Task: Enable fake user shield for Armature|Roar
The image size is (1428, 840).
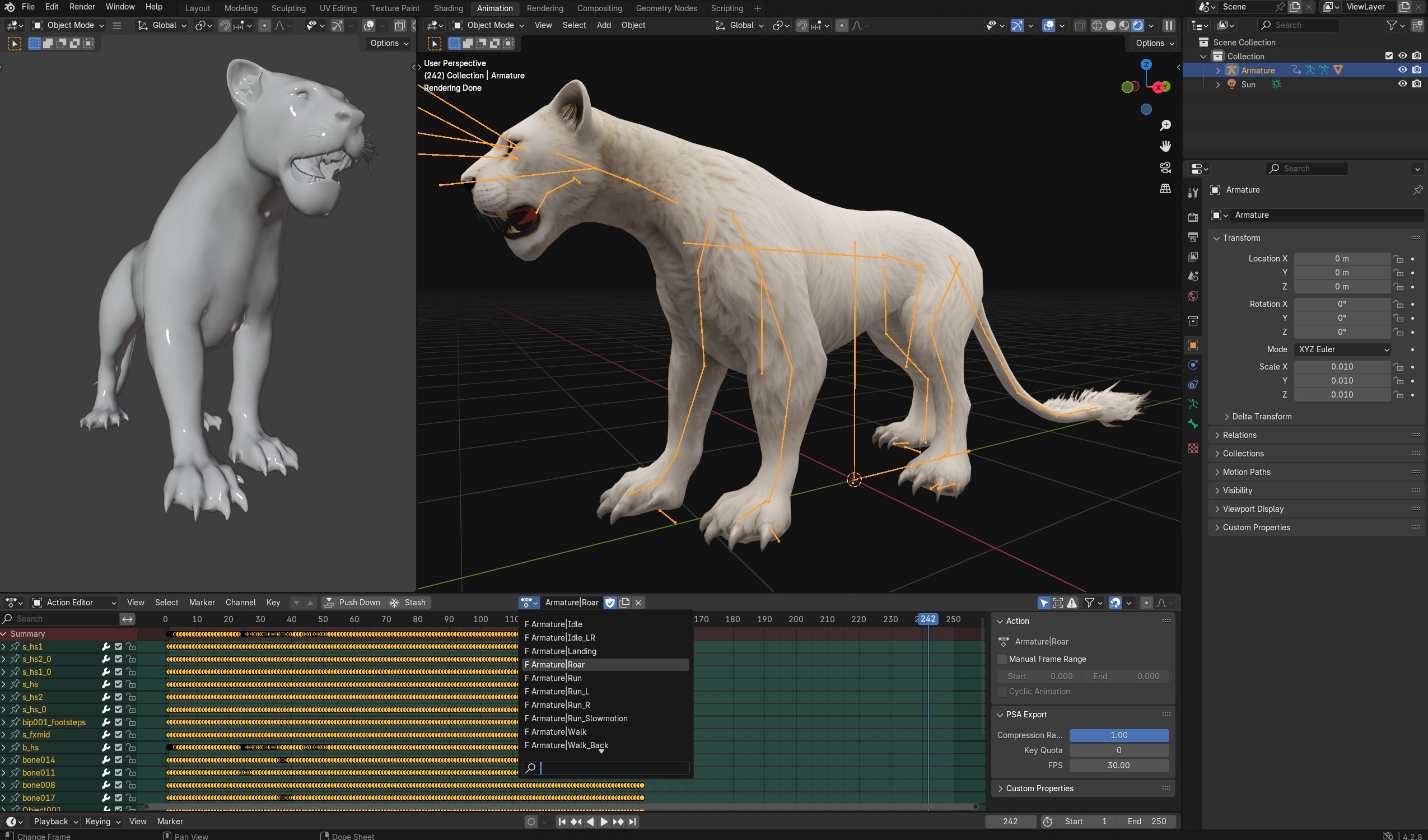Action: [x=610, y=603]
